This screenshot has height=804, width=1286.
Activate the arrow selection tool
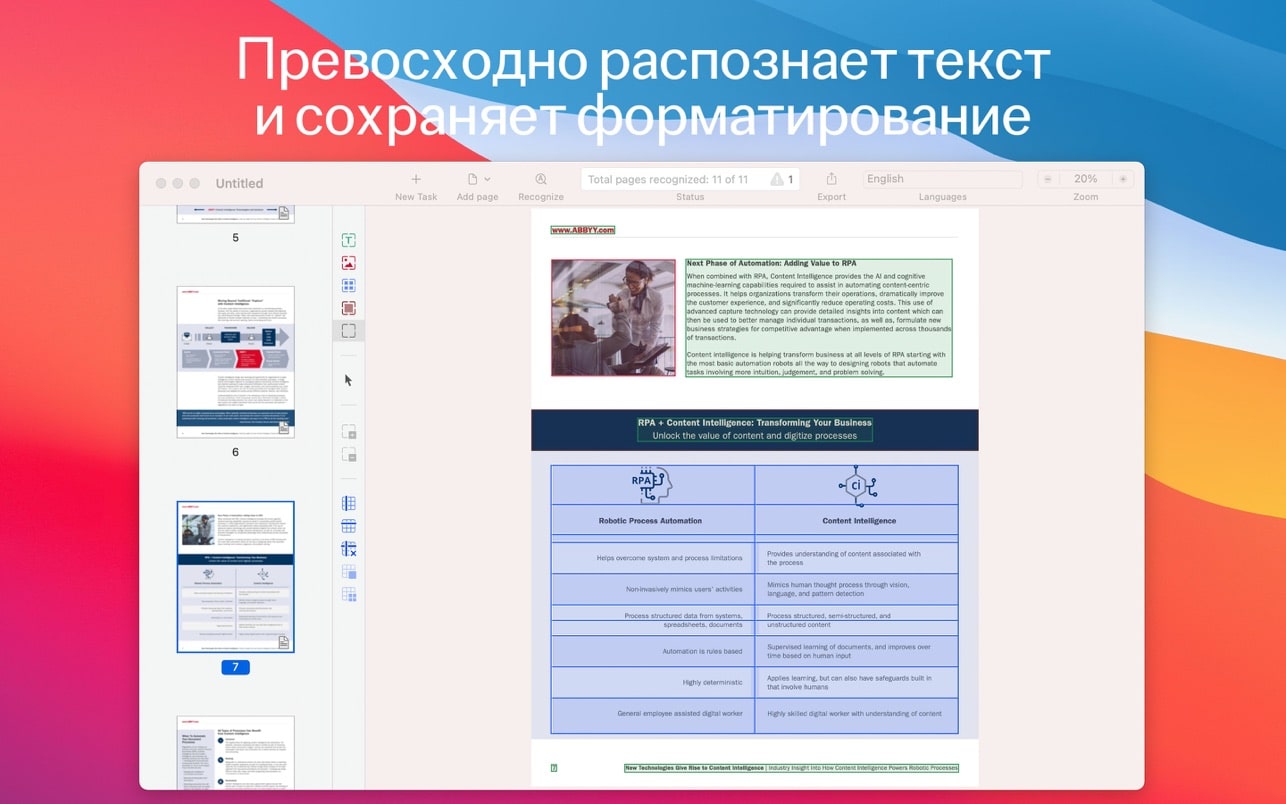[348, 380]
